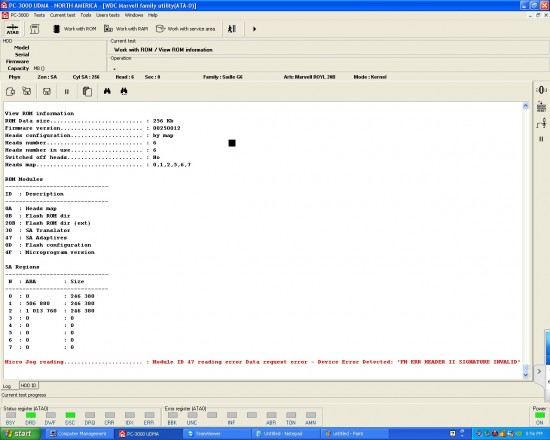550x440 pixels.
Task: Click the log scrollbar up arrow
Action: point(525,106)
